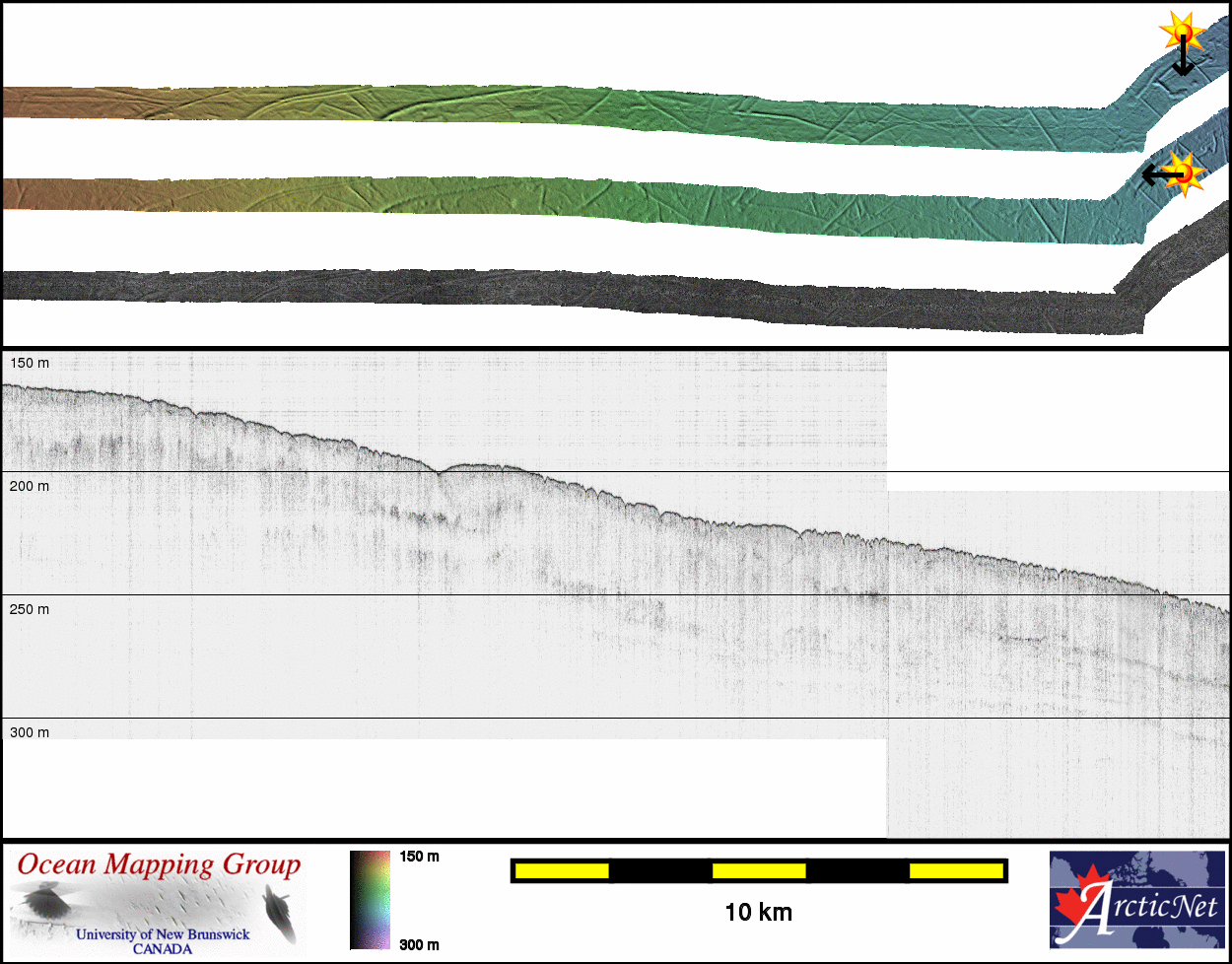This screenshot has height=964, width=1232.
Task: Click the 10 km scale label
Action: (758, 913)
